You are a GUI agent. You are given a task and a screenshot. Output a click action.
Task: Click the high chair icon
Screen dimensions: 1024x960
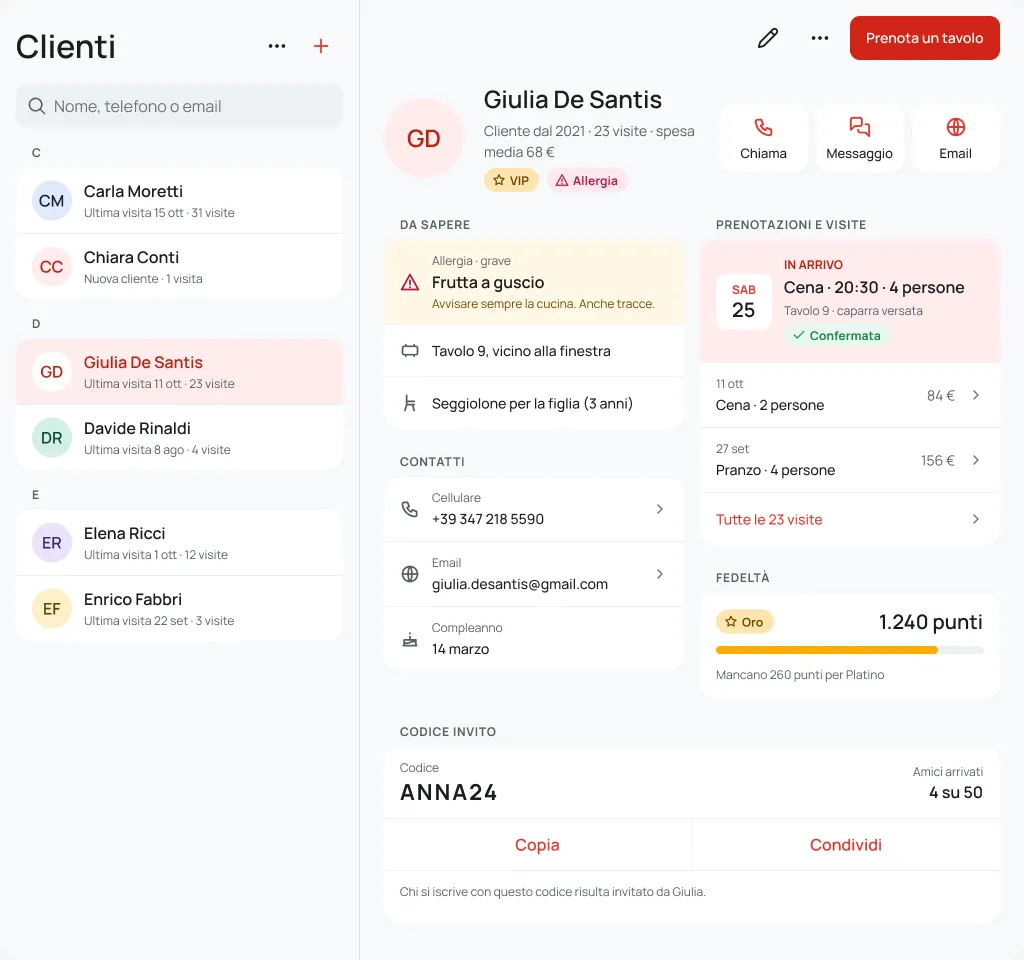pyautogui.click(x=410, y=404)
